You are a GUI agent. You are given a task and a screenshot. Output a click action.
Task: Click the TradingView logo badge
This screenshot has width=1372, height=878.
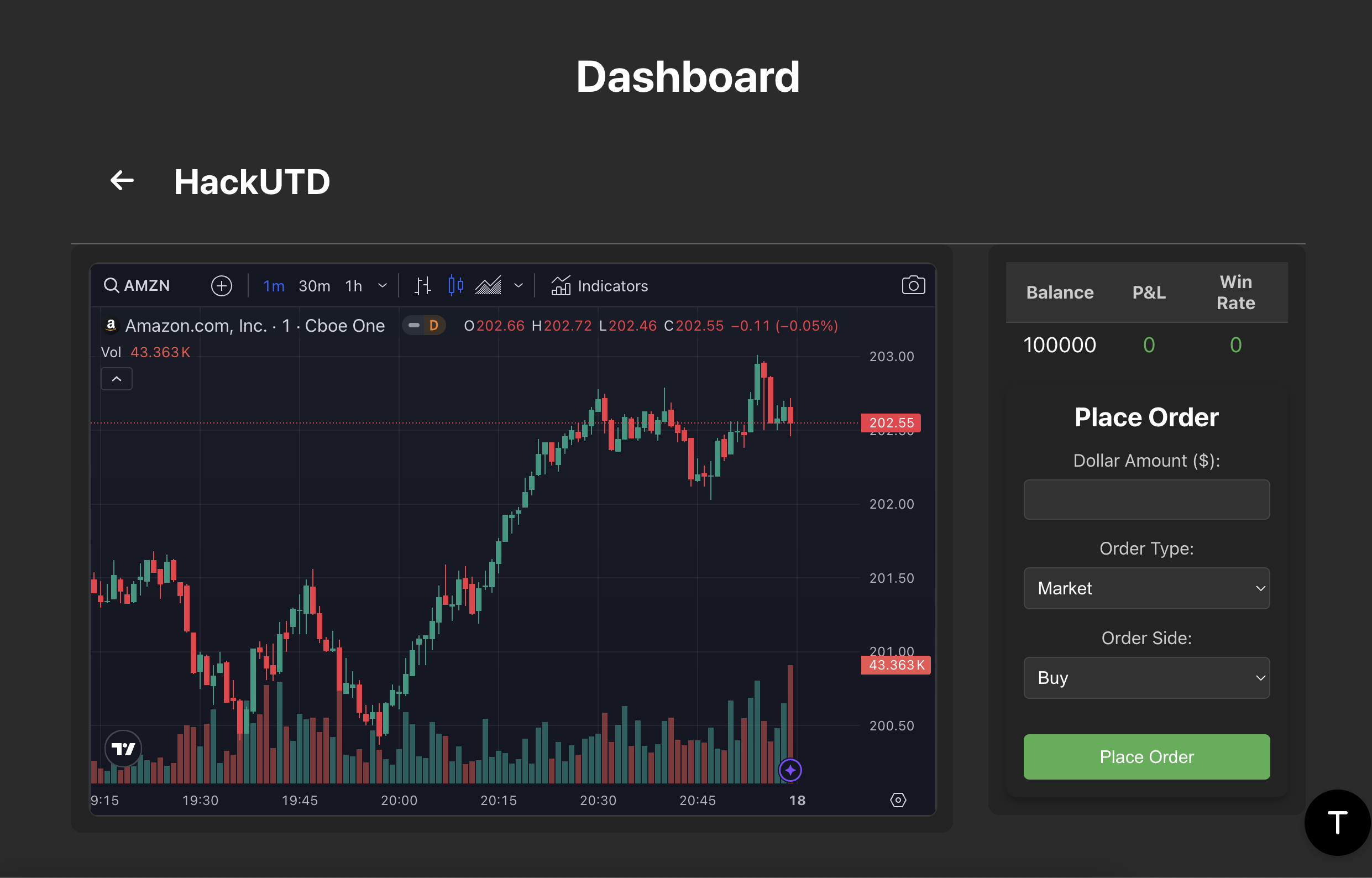point(123,749)
